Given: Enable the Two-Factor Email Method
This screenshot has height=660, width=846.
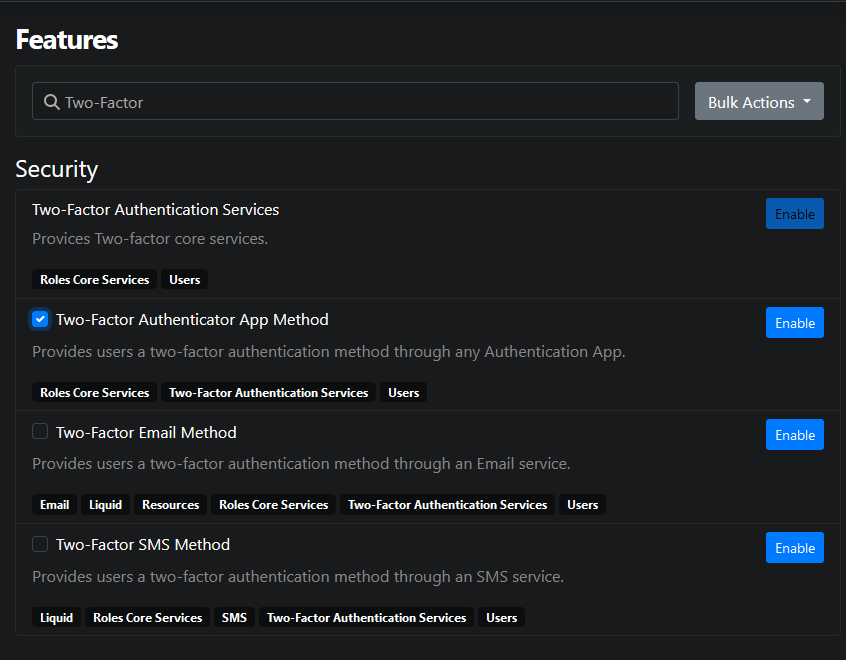Looking at the screenshot, I should pyautogui.click(x=794, y=434).
